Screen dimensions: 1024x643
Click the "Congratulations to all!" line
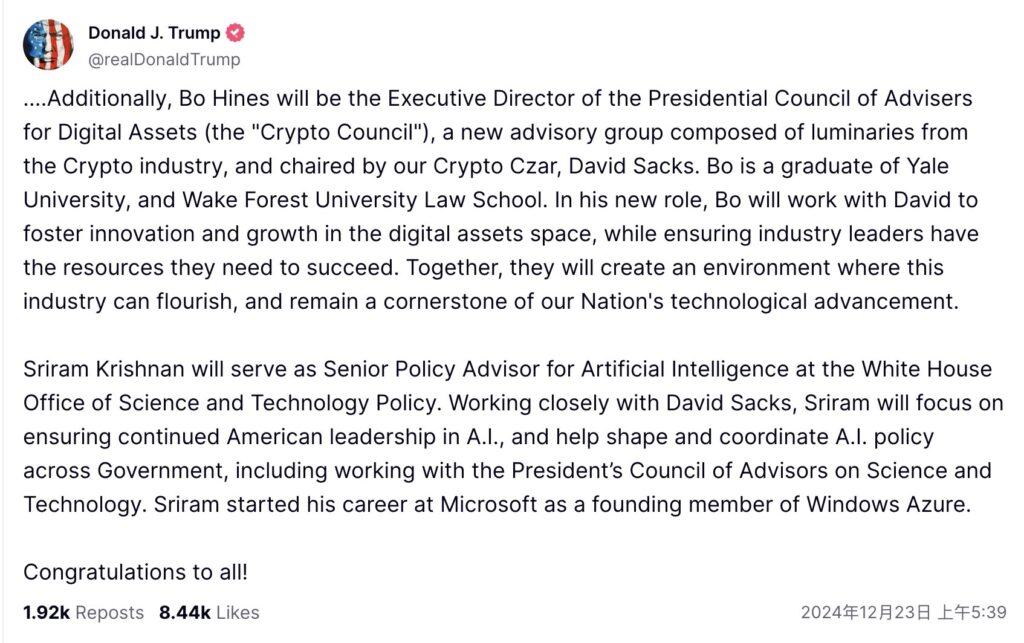pyautogui.click(x=135, y=572)
